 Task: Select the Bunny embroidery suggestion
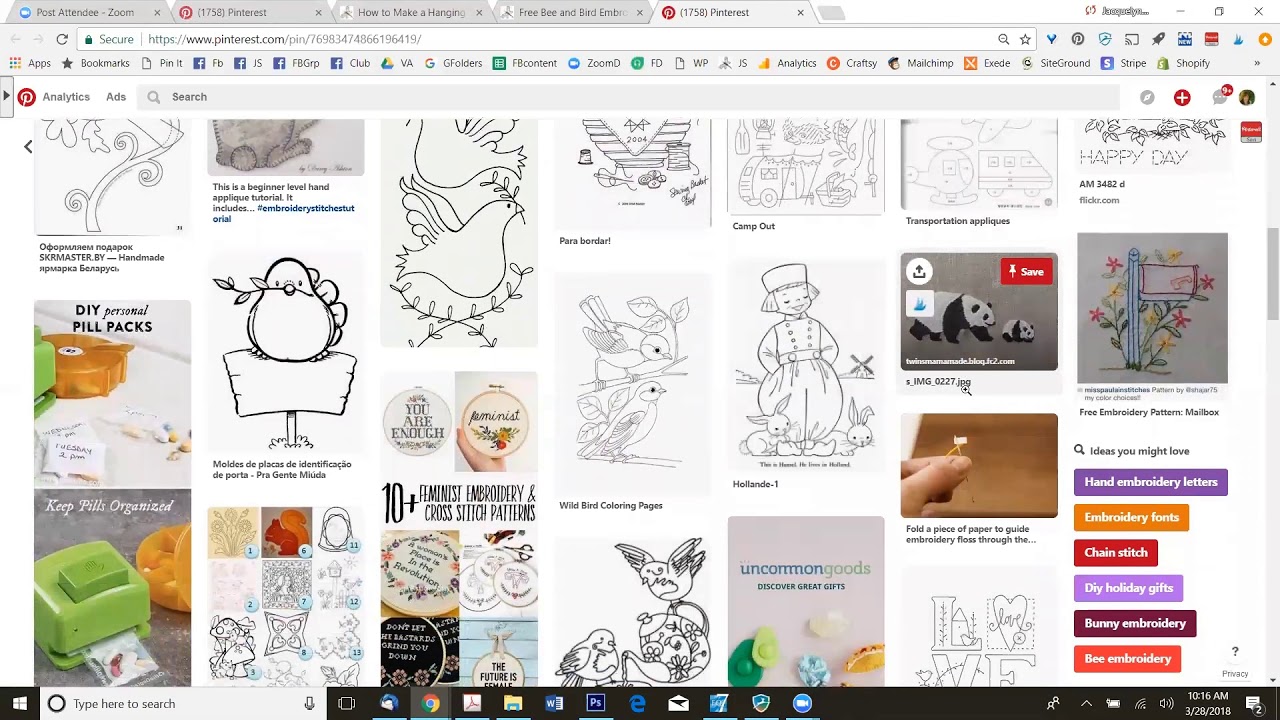(1135, 623)
